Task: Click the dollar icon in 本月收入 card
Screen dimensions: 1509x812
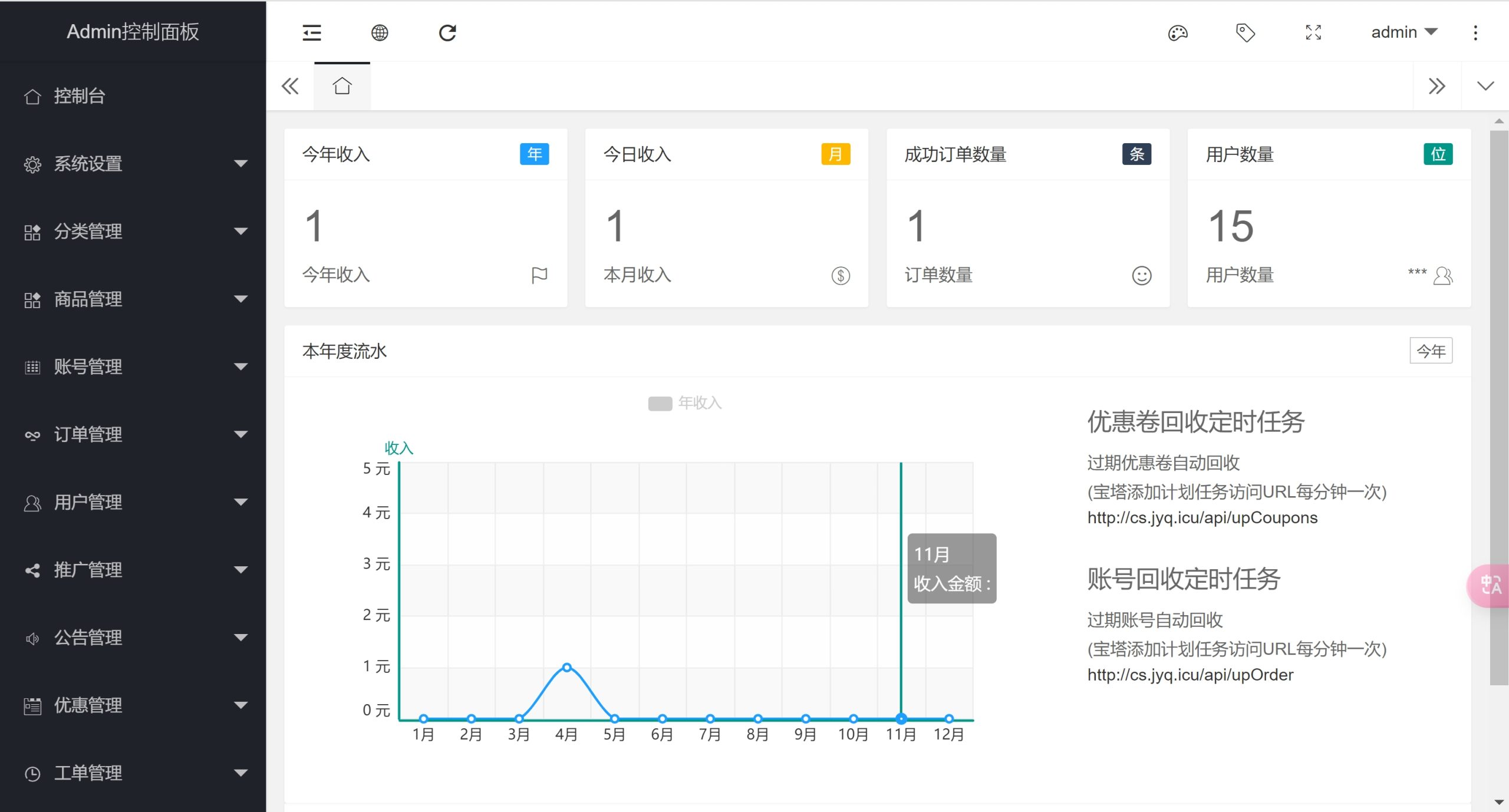Action: click(841, 275)
